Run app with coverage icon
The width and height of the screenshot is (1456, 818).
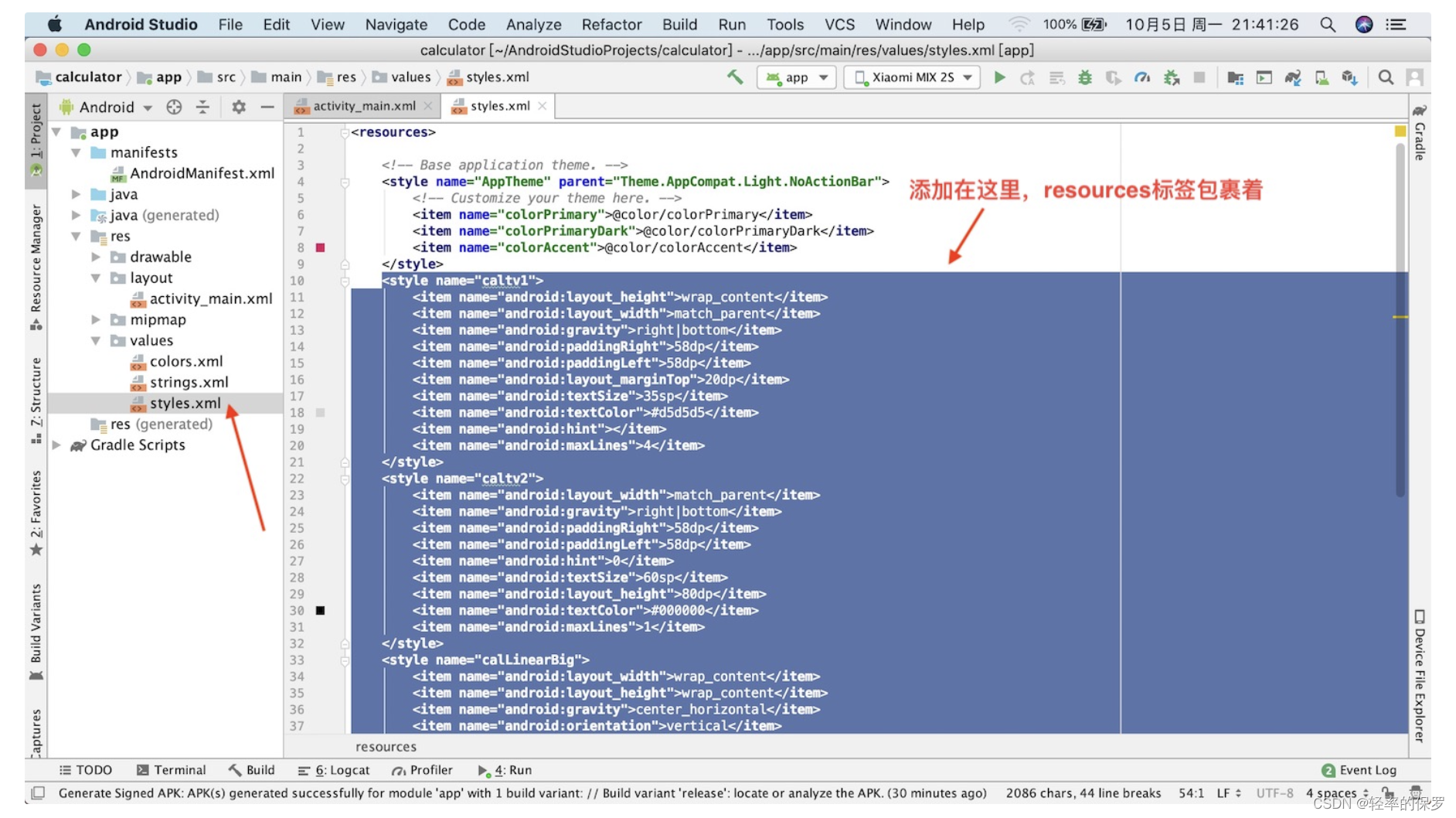pos(1113,77)
